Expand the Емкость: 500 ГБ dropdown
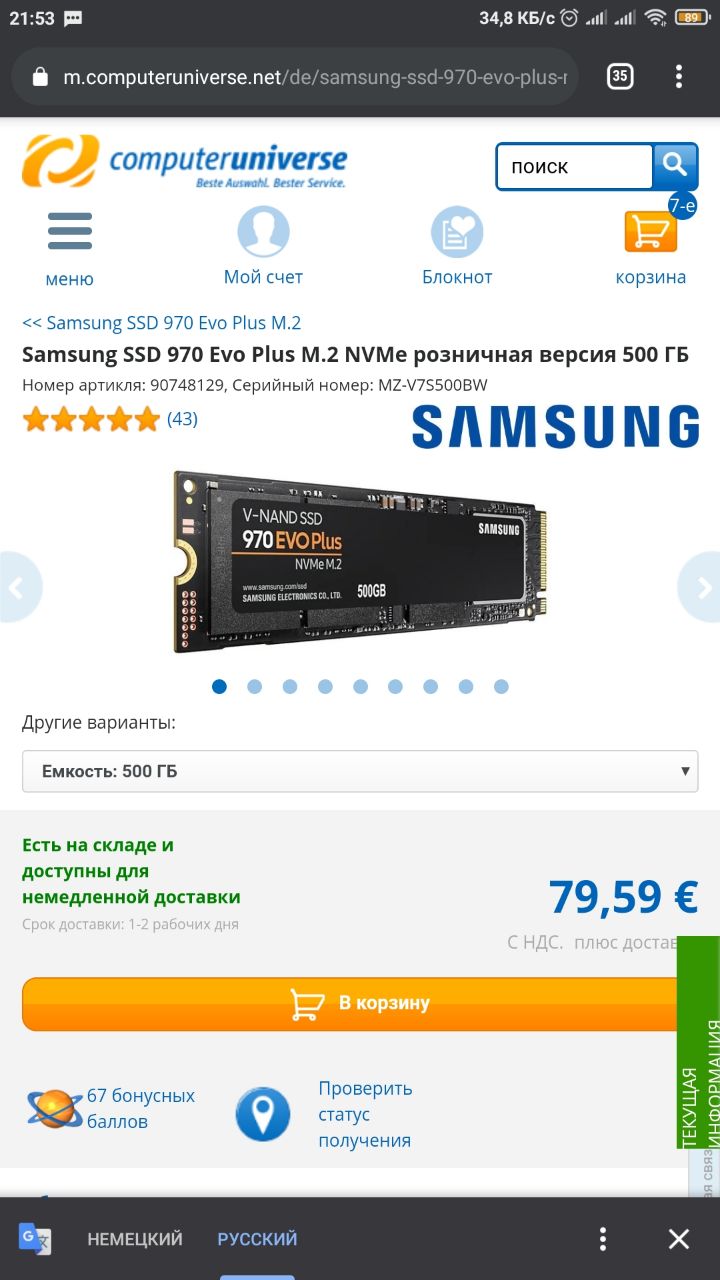The image size is (720, 1280). tap(360, 771)
